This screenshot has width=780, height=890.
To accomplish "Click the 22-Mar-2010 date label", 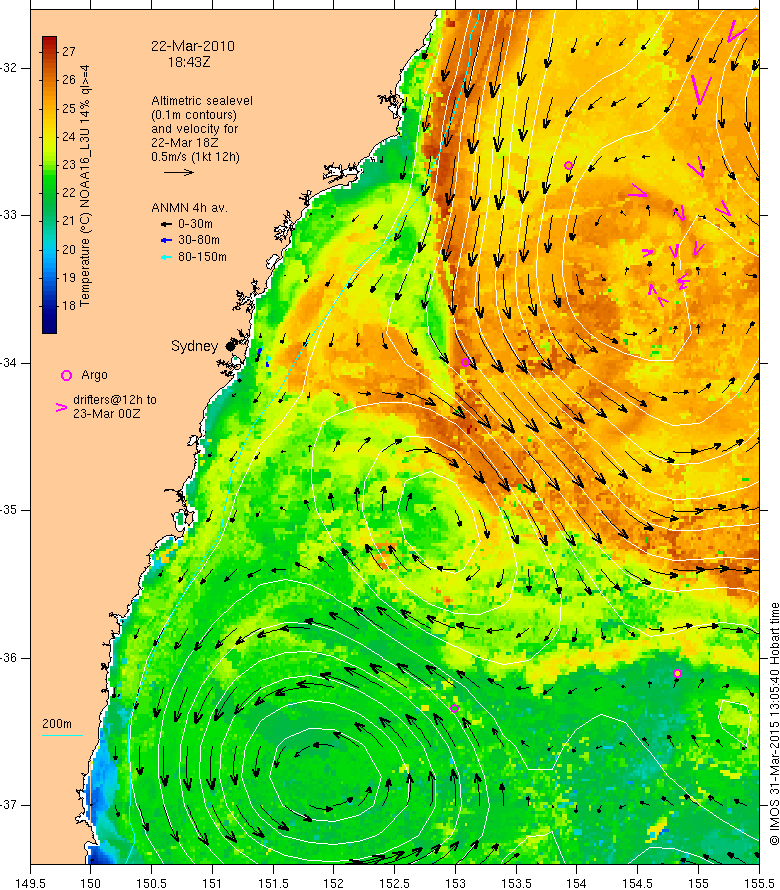I will pos(192,47).
